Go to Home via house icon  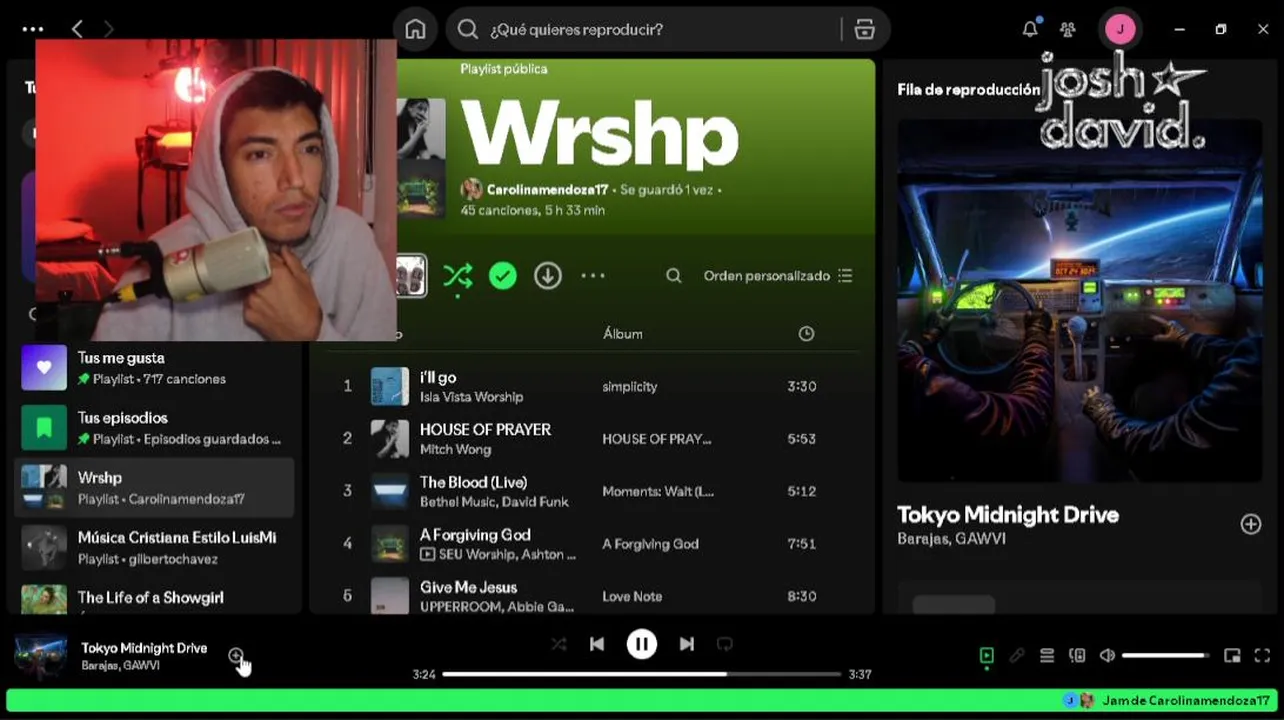pos(415,30)
